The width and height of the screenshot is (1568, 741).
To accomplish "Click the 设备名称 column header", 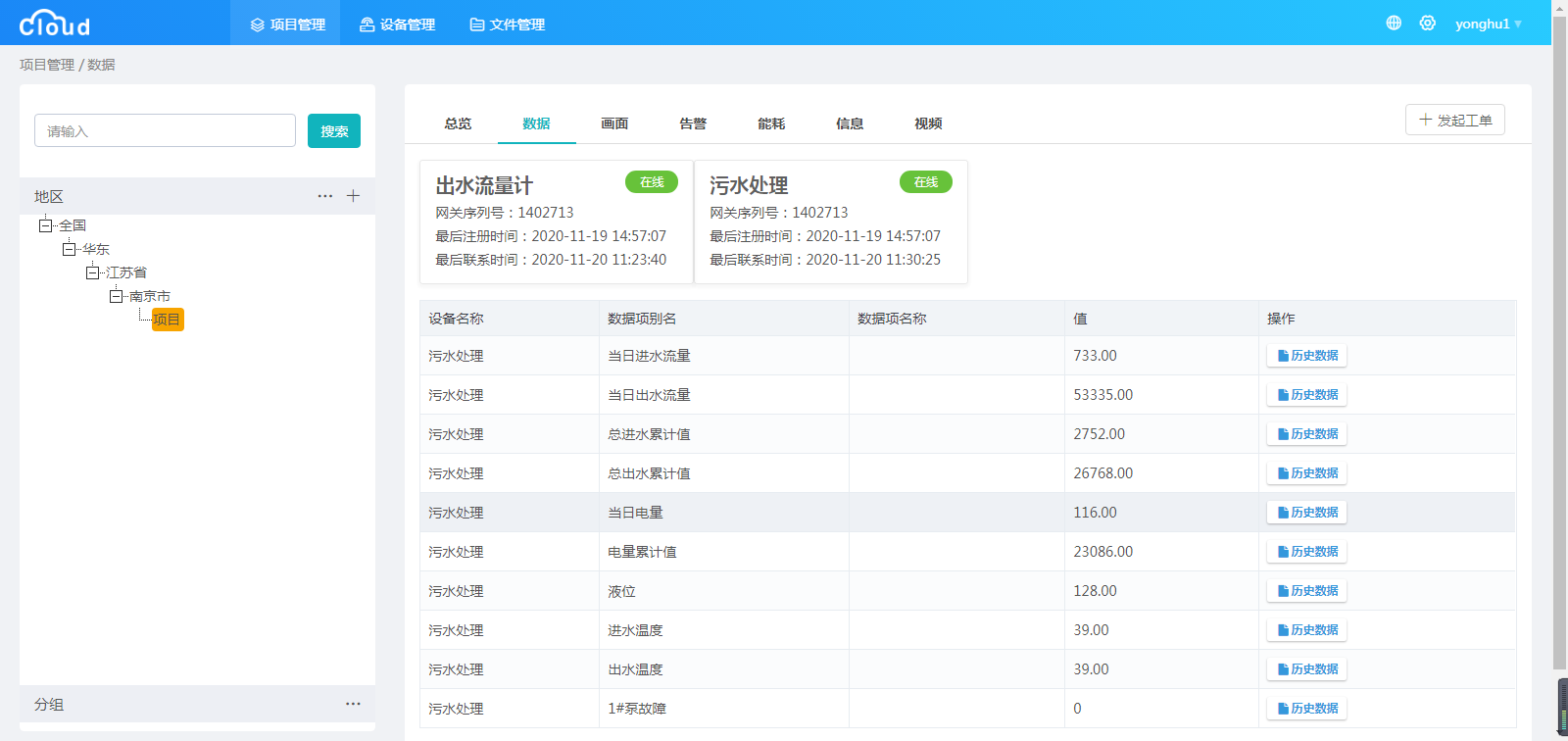I will pos(510,319).
